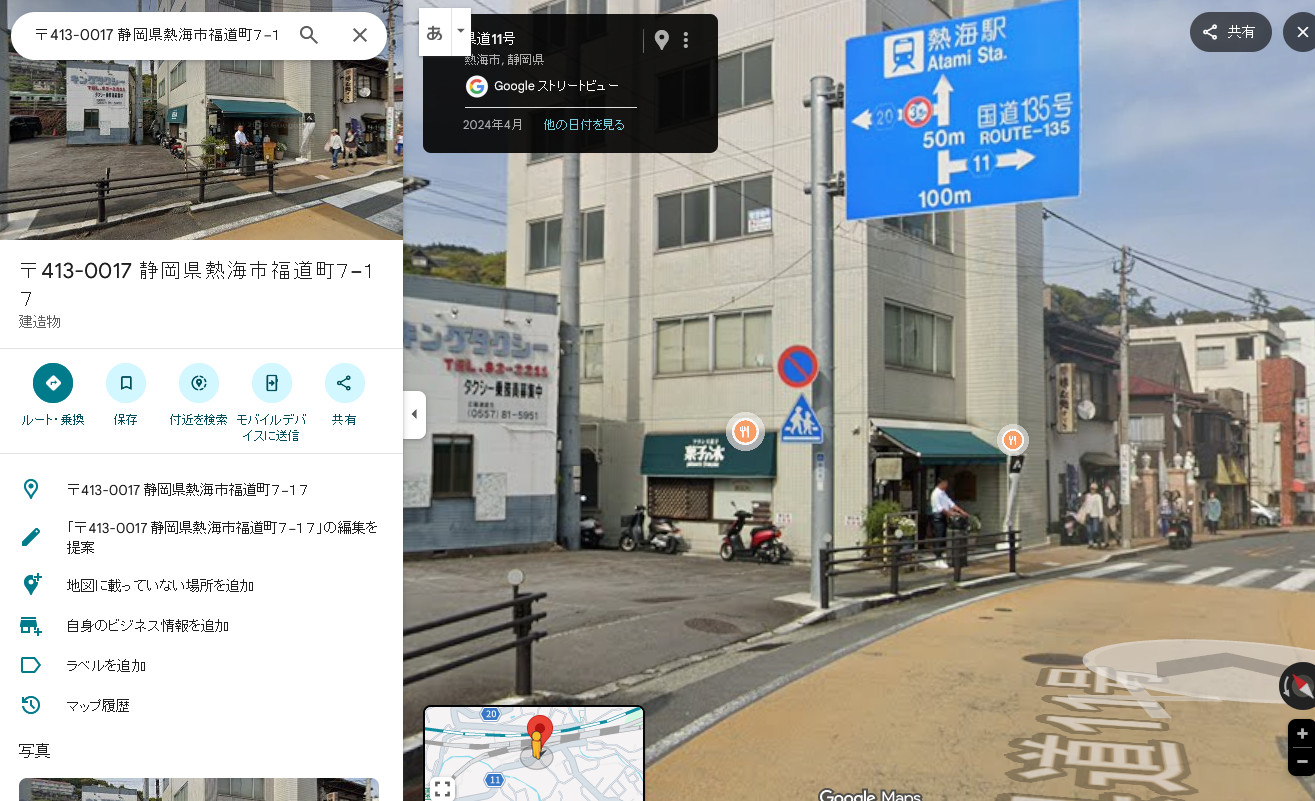The height and width of the screenshot is (801, 1315).
Task: Open マップ履歴 entry
Action: point(98,705)
